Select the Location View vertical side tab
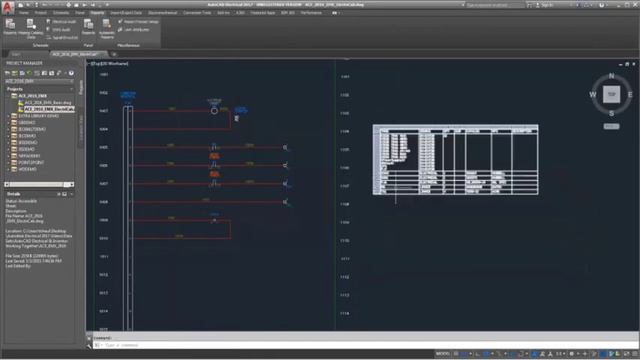 point(81,127)
